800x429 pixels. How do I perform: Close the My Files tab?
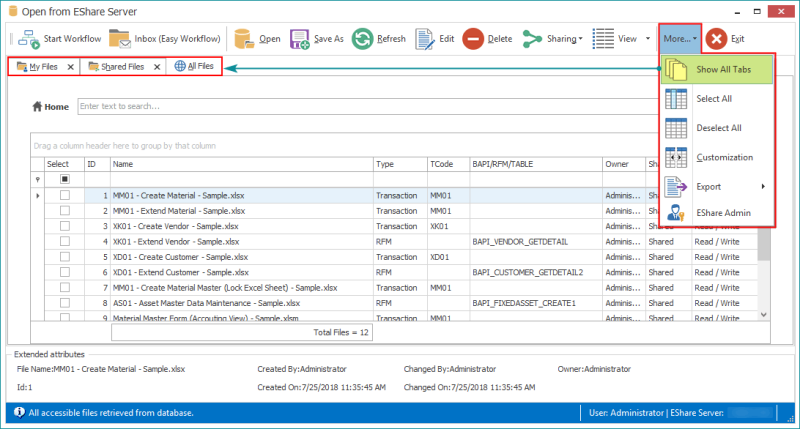pos(70,67)
